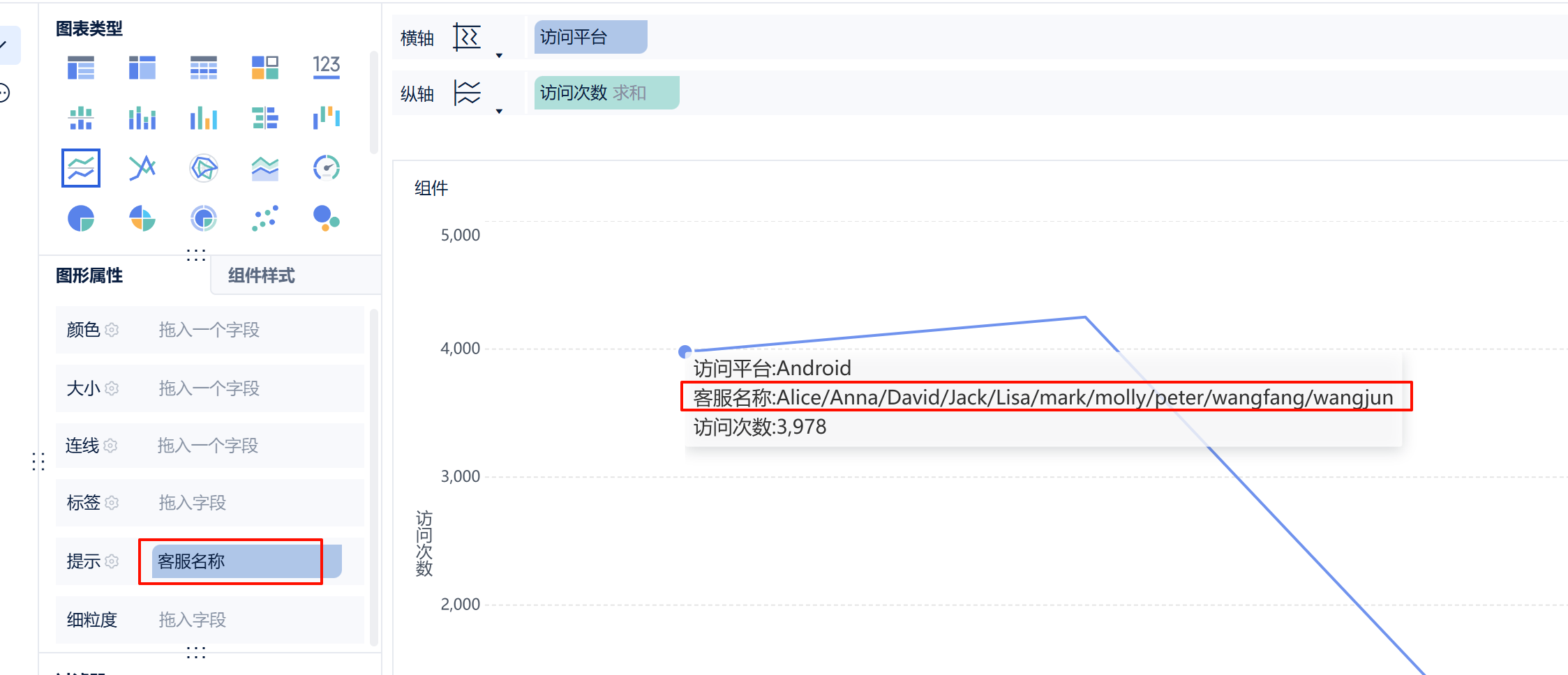Select the multi-layer donut chart icon
Image resolution: width=1568 pixels, height=675 pixels.
tap(204, 218)
